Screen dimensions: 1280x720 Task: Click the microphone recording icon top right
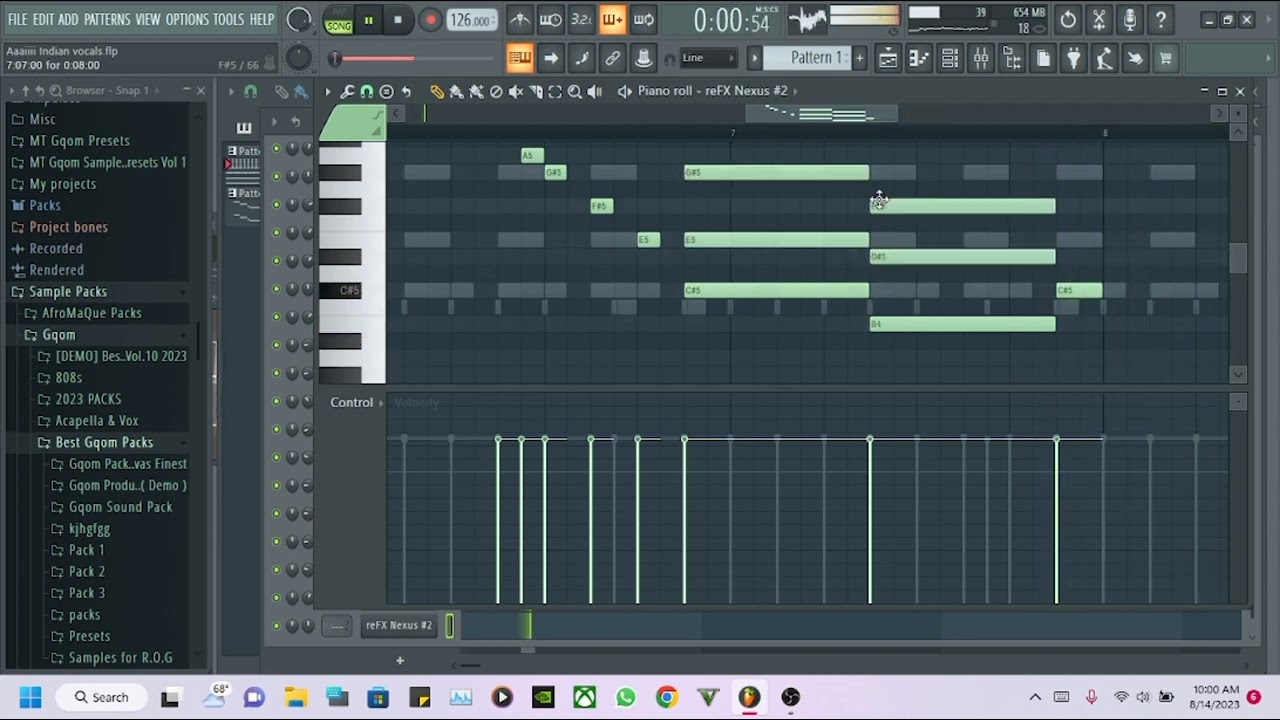(1130, 19)
